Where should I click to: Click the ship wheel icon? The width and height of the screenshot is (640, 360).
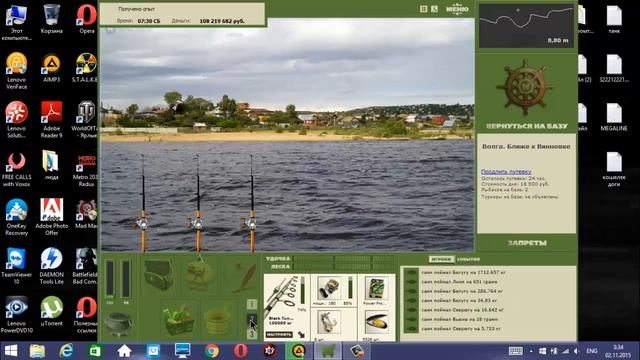(x=525, y=87)
